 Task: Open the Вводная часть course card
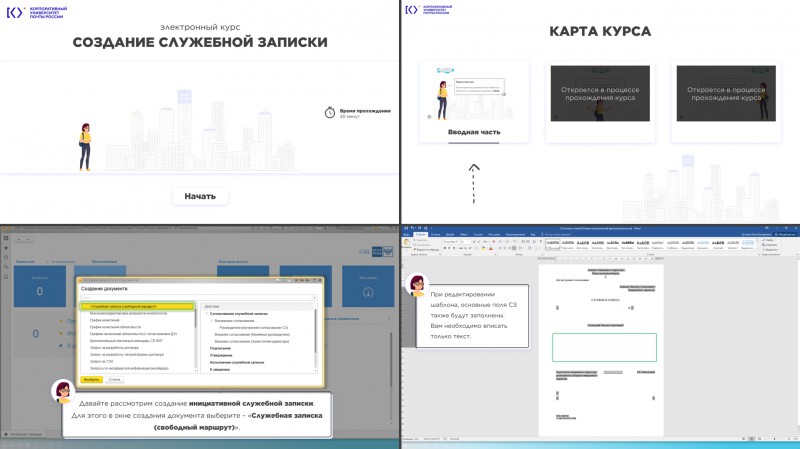pyautogui.click(x=474, y=102)
